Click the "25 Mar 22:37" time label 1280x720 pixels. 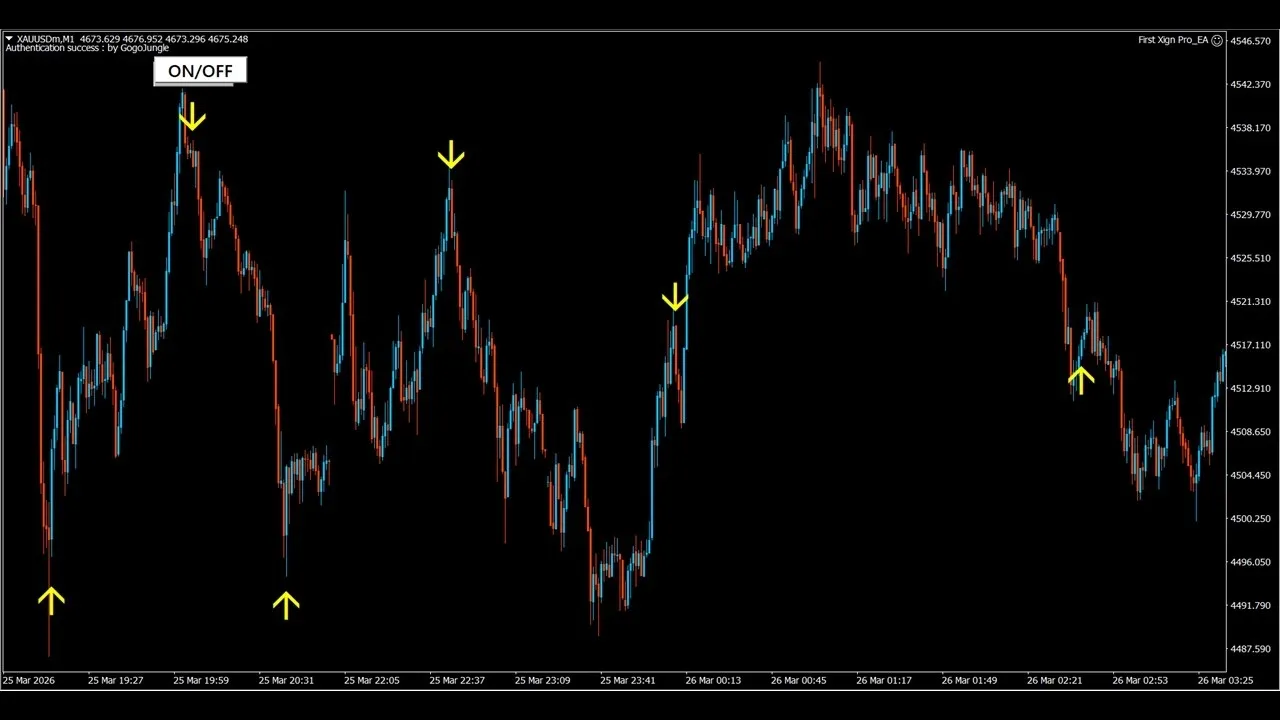point(457,681)
